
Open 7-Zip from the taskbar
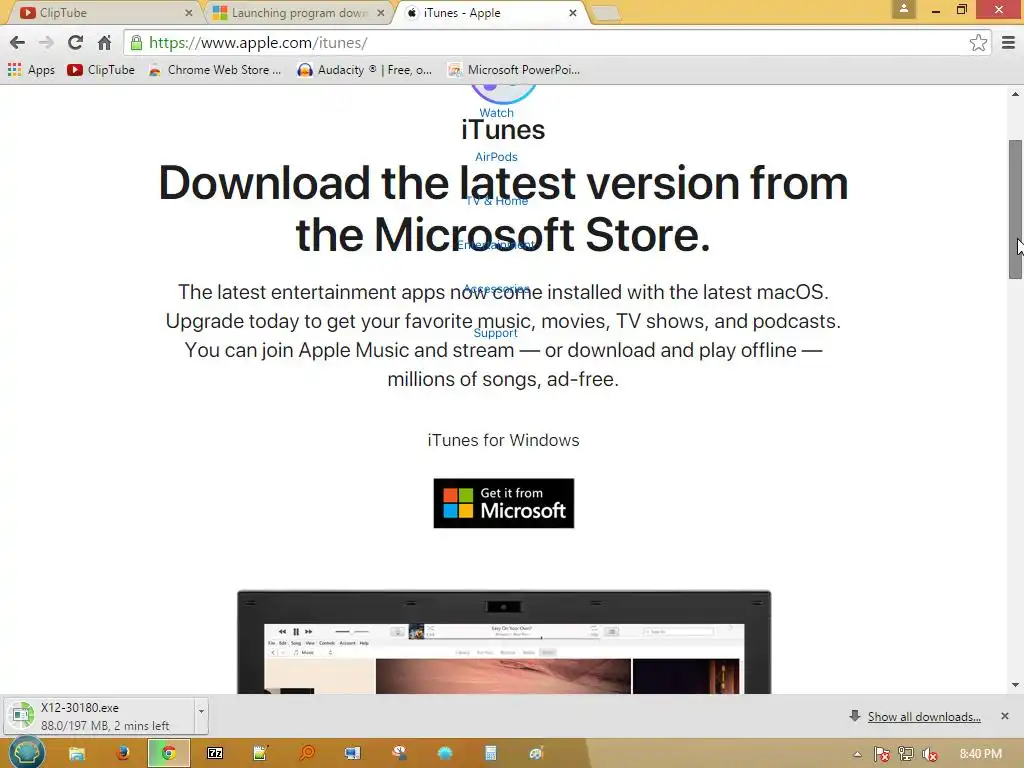215,754
